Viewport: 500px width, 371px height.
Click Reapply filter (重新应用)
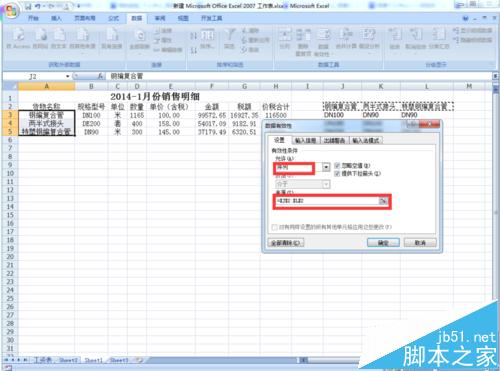(255, 40)
